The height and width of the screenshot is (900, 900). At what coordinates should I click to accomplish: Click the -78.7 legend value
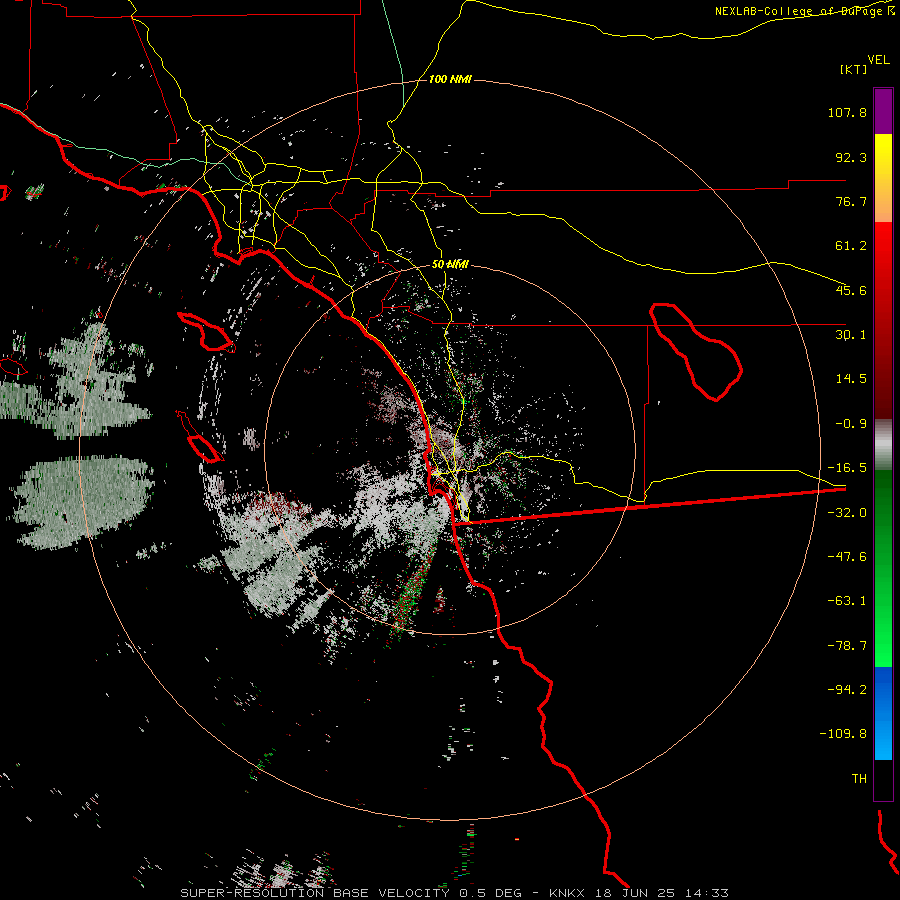[x=847, y=646]
